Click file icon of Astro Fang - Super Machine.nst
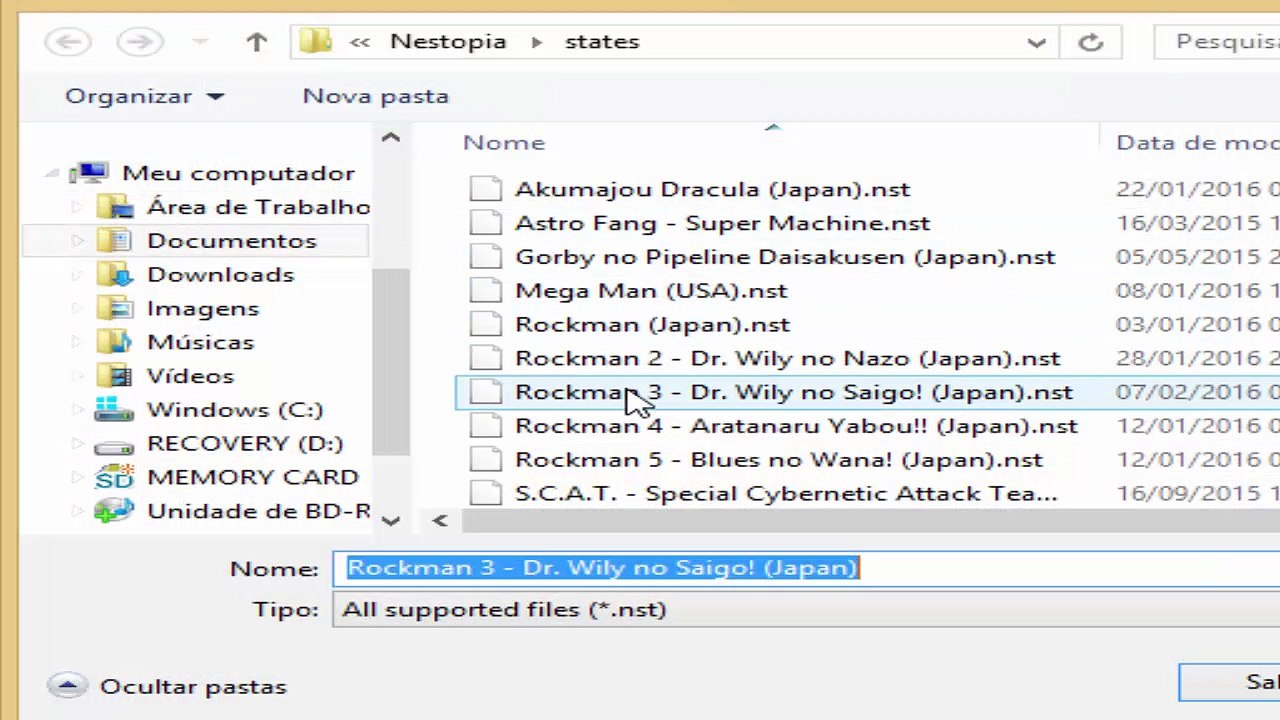The image size is (1280, 720). [x=485, y=223]
